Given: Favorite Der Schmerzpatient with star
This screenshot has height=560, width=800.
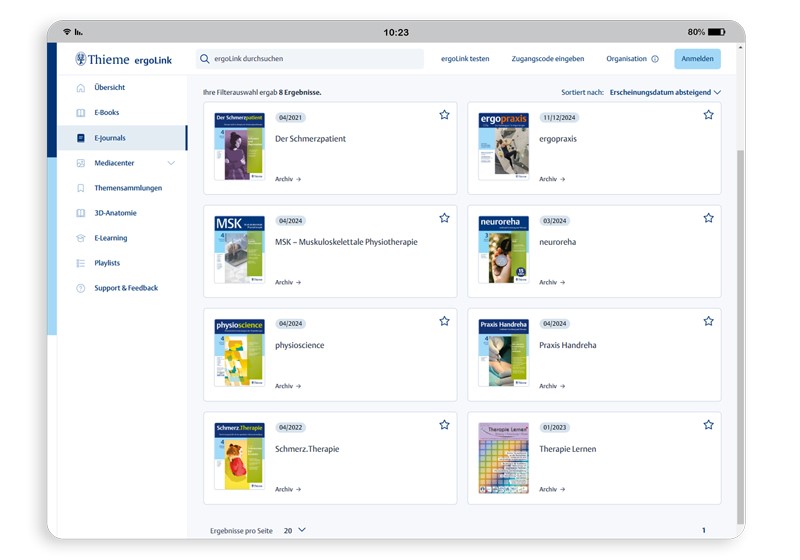Looking at the screenshot, I should 444,115.
